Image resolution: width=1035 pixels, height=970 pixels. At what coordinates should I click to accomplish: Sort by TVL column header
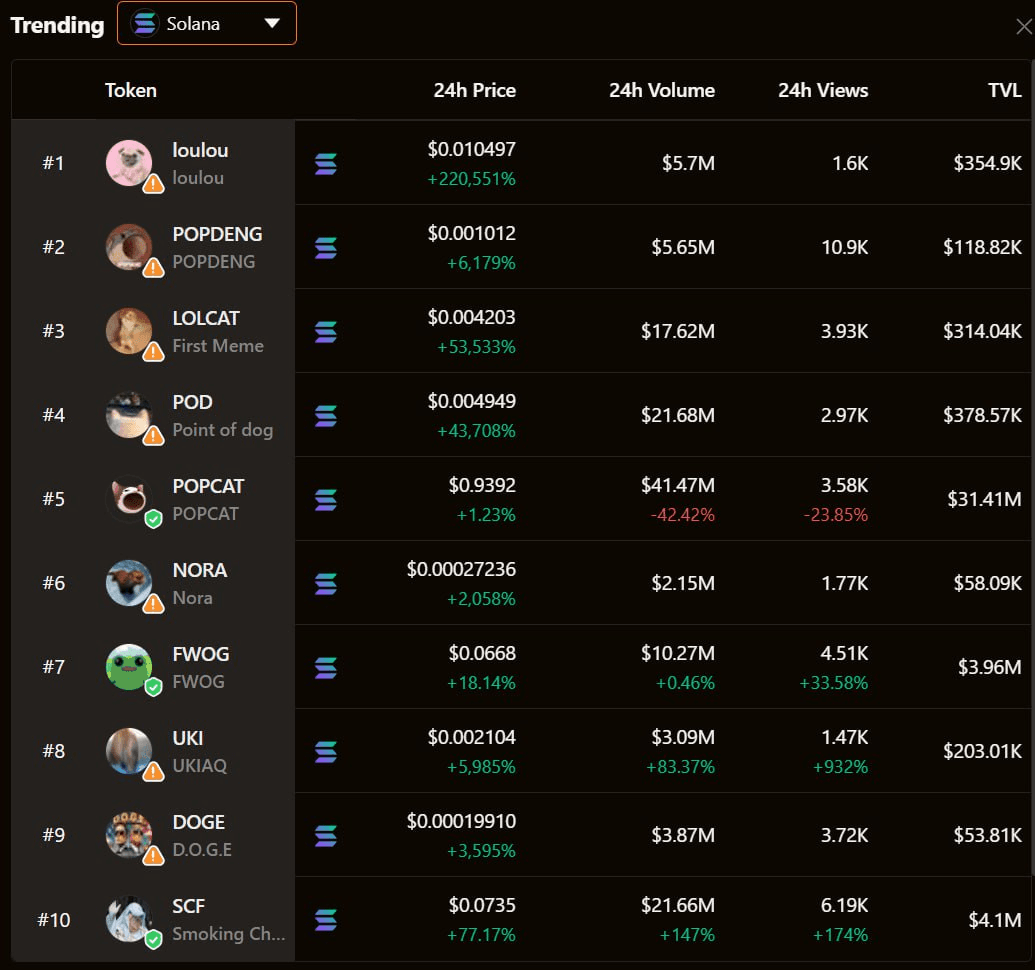1004,90
